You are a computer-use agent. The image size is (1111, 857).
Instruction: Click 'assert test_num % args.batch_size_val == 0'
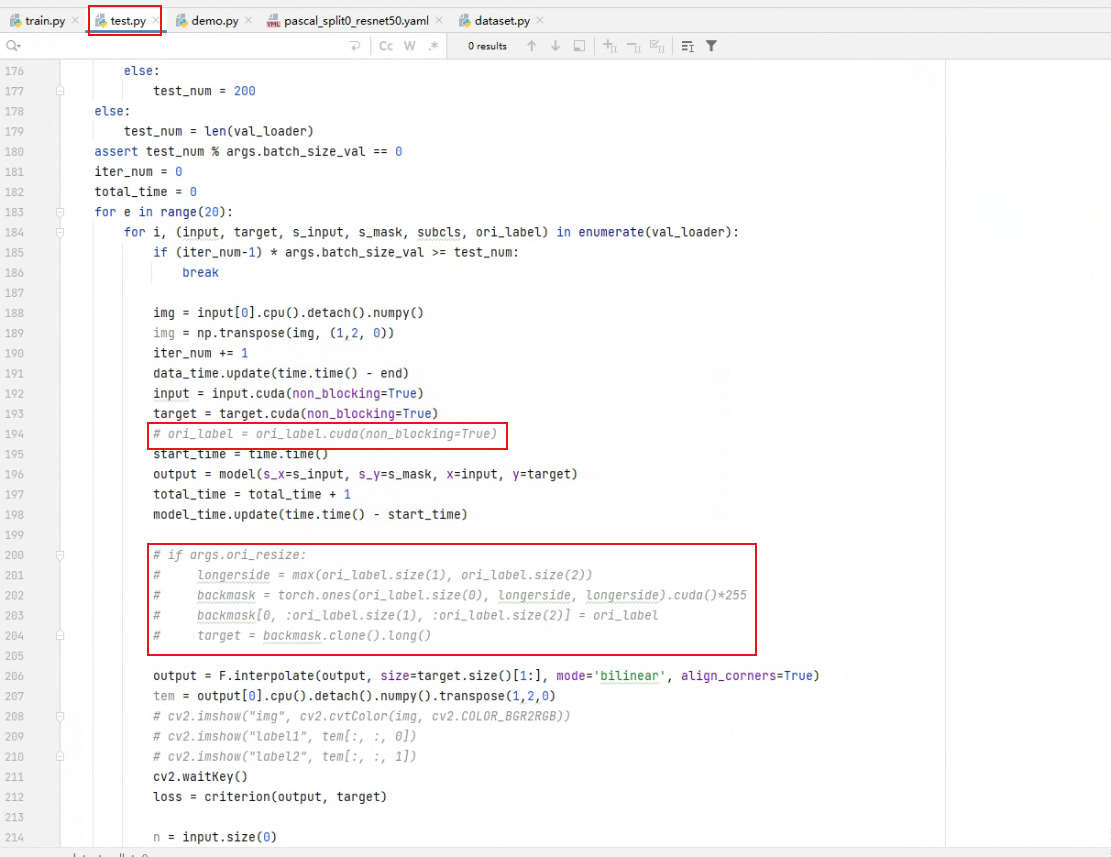(248, 152)
